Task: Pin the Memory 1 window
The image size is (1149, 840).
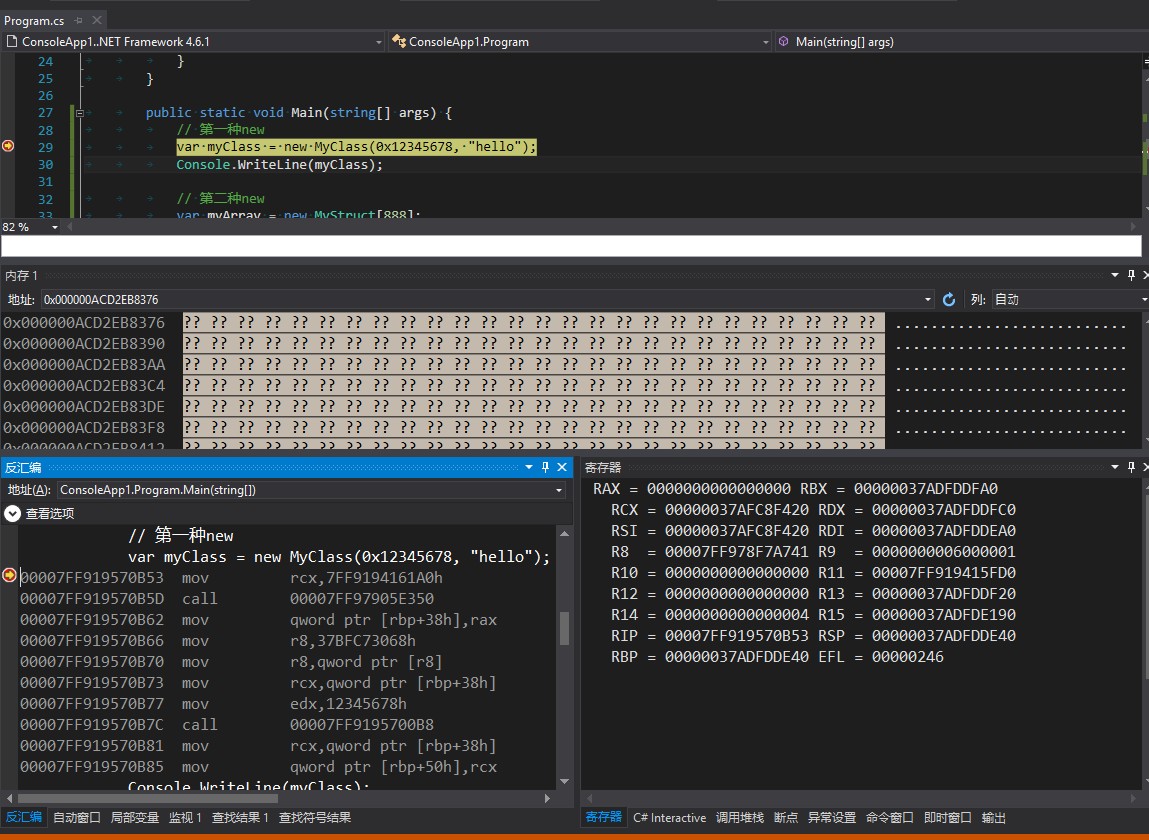Action: pyautogui.click(x=1131, y=275)
